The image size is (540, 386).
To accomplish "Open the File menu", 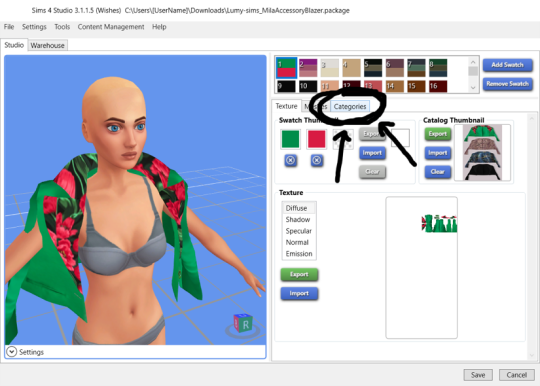I will (9, 27).
